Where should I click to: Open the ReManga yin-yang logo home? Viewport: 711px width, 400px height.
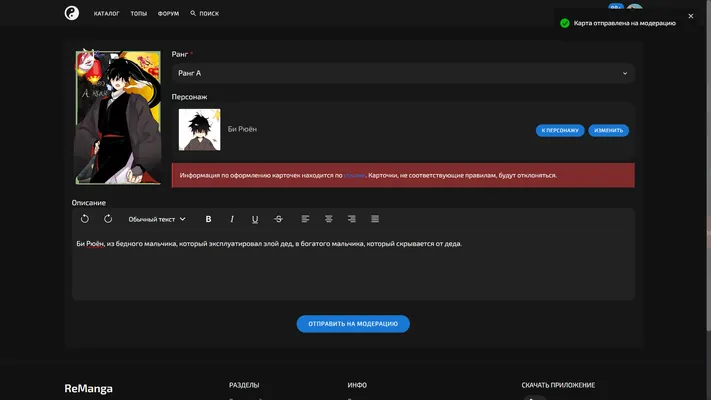point(72,13)
